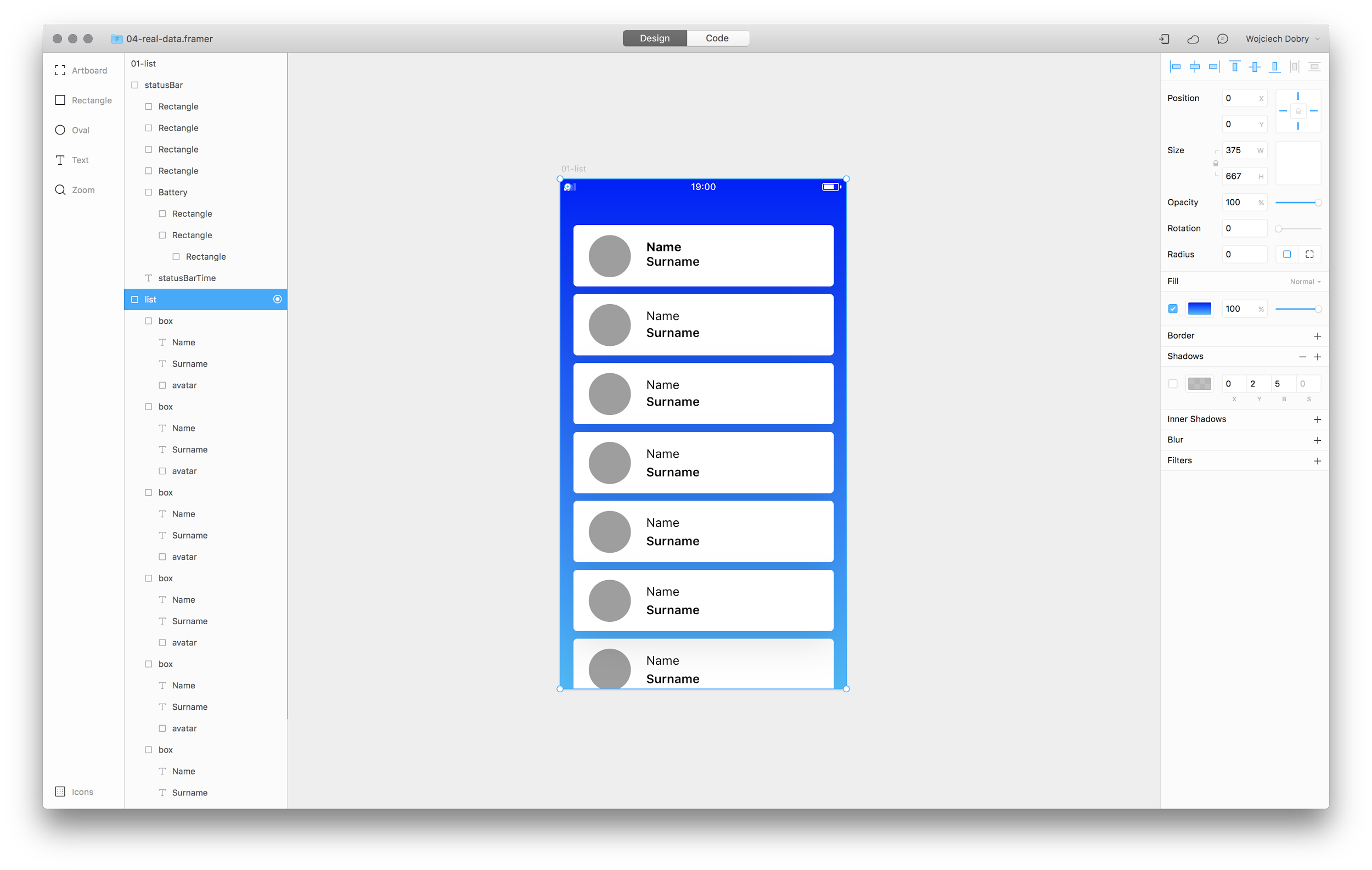Select the Zoom tool
The width and height of the screenshot is (1372, 870).
tap(74, 190)
